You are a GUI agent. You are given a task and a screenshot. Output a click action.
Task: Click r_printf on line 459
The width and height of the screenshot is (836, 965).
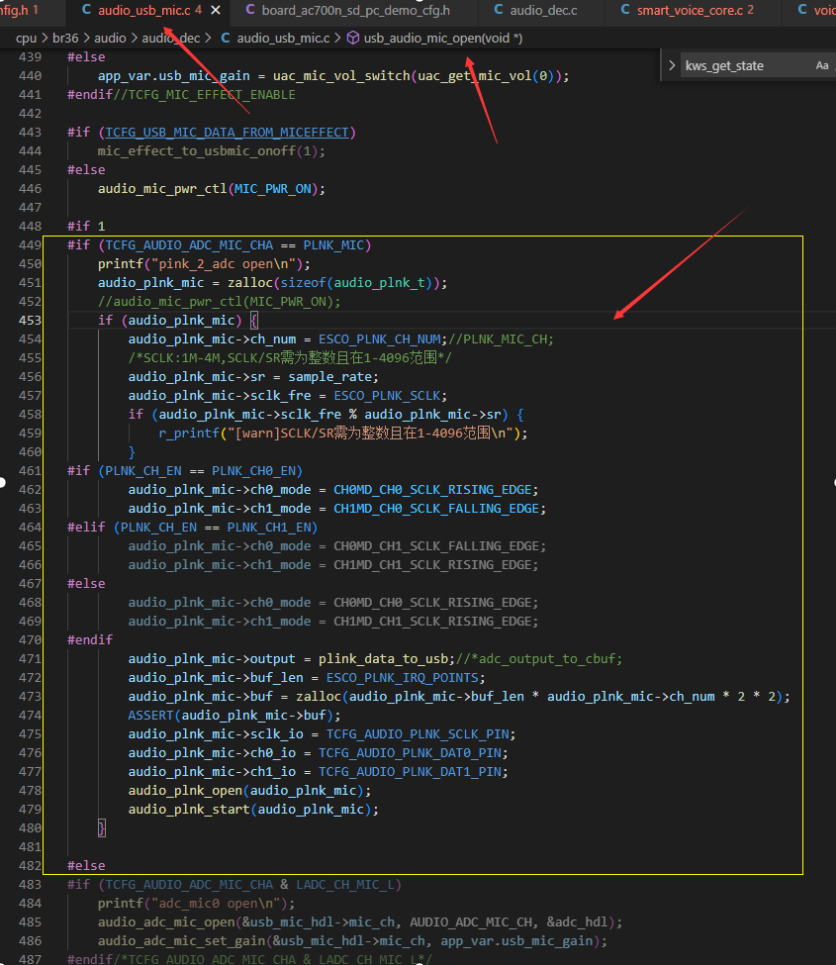click(189, 433)
